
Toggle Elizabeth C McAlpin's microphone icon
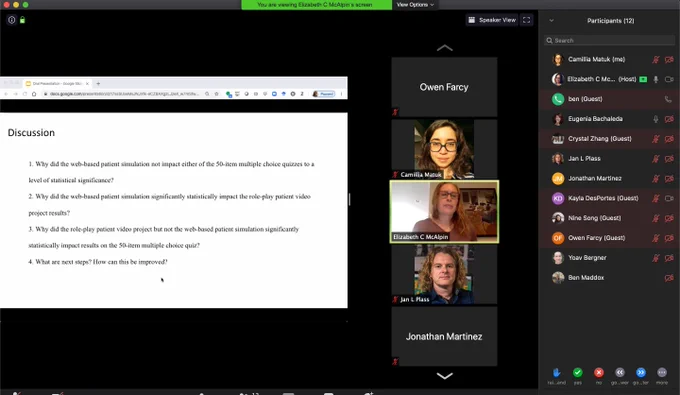[656, 79]
